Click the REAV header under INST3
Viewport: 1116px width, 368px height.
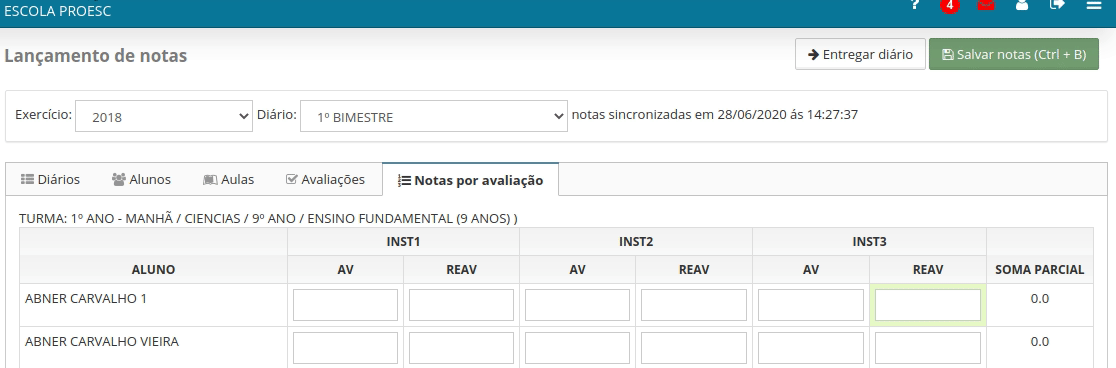coord(927,270)
